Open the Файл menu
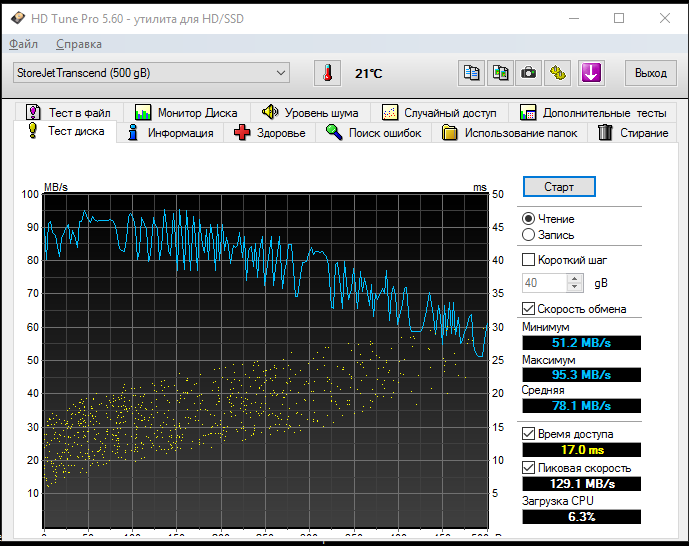689x546 pixels. click(23, 44)
